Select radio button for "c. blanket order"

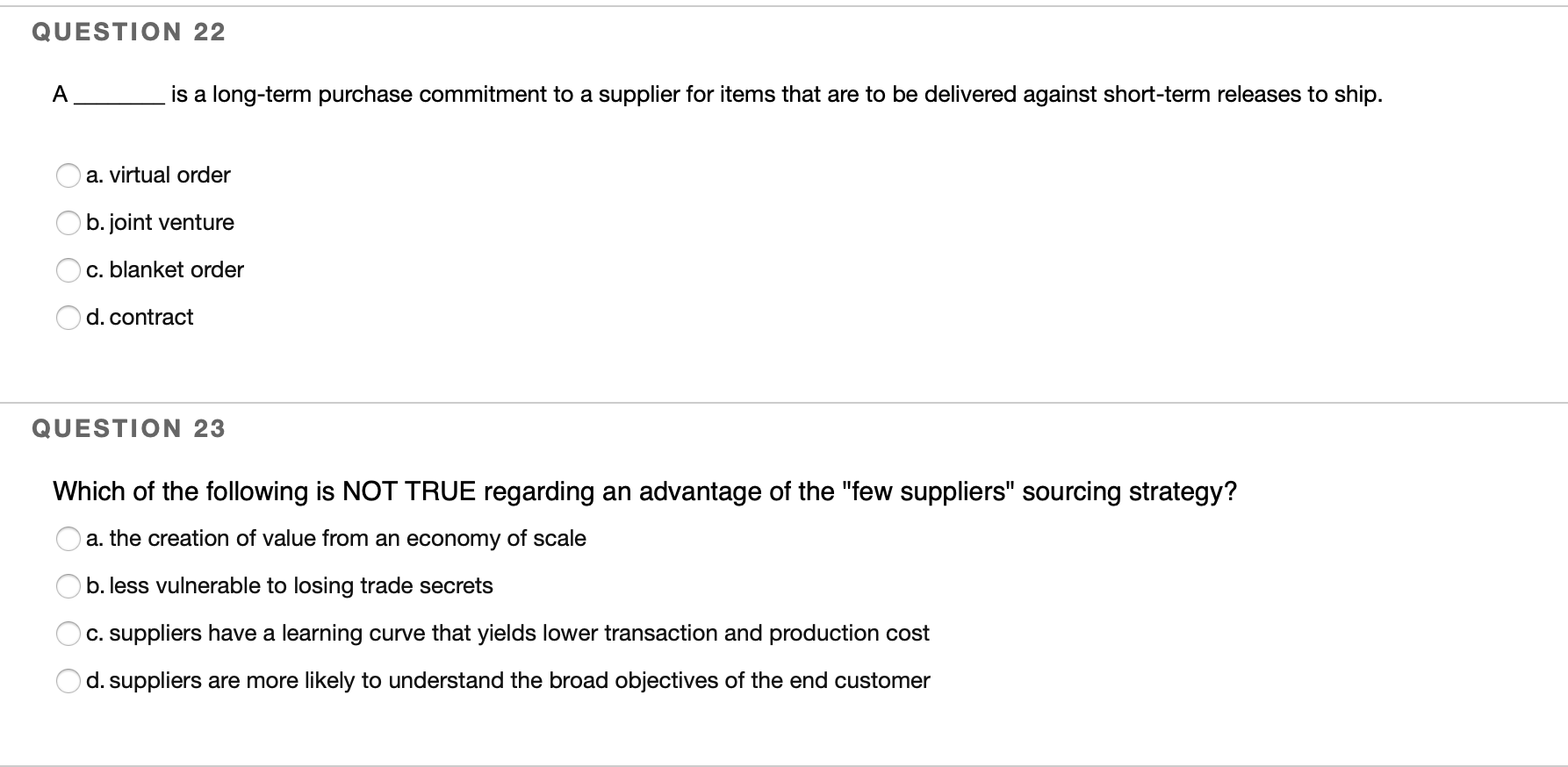pyautogui.click(x=69, y=270)
